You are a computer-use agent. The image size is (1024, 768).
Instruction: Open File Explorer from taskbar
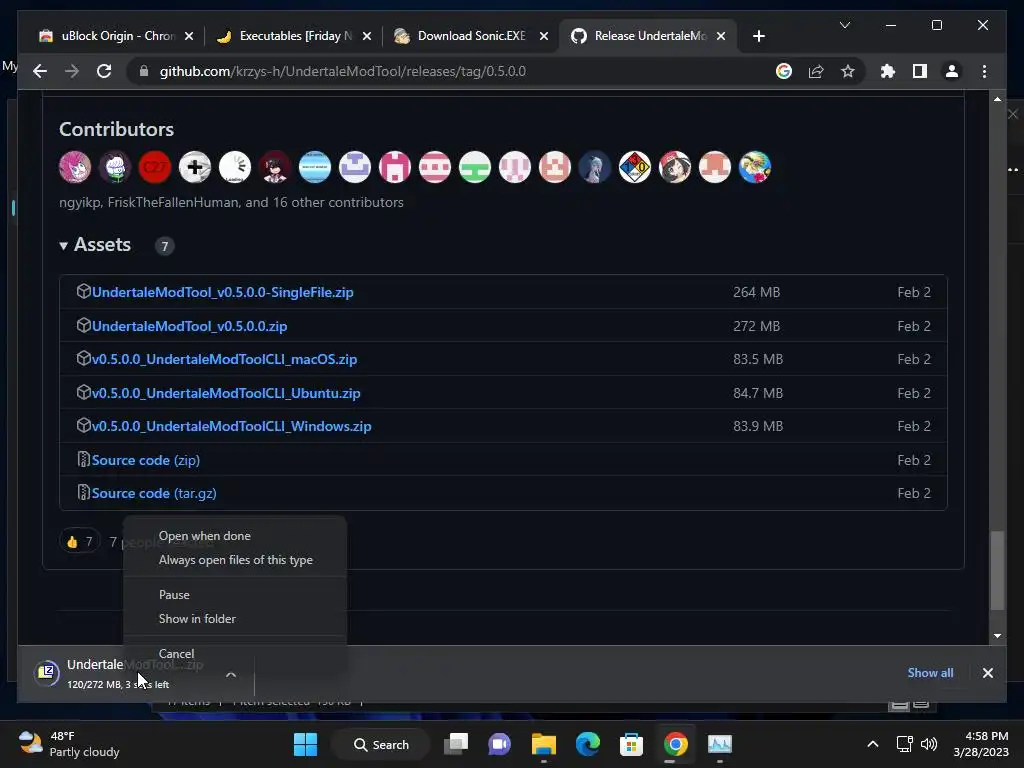543,744
